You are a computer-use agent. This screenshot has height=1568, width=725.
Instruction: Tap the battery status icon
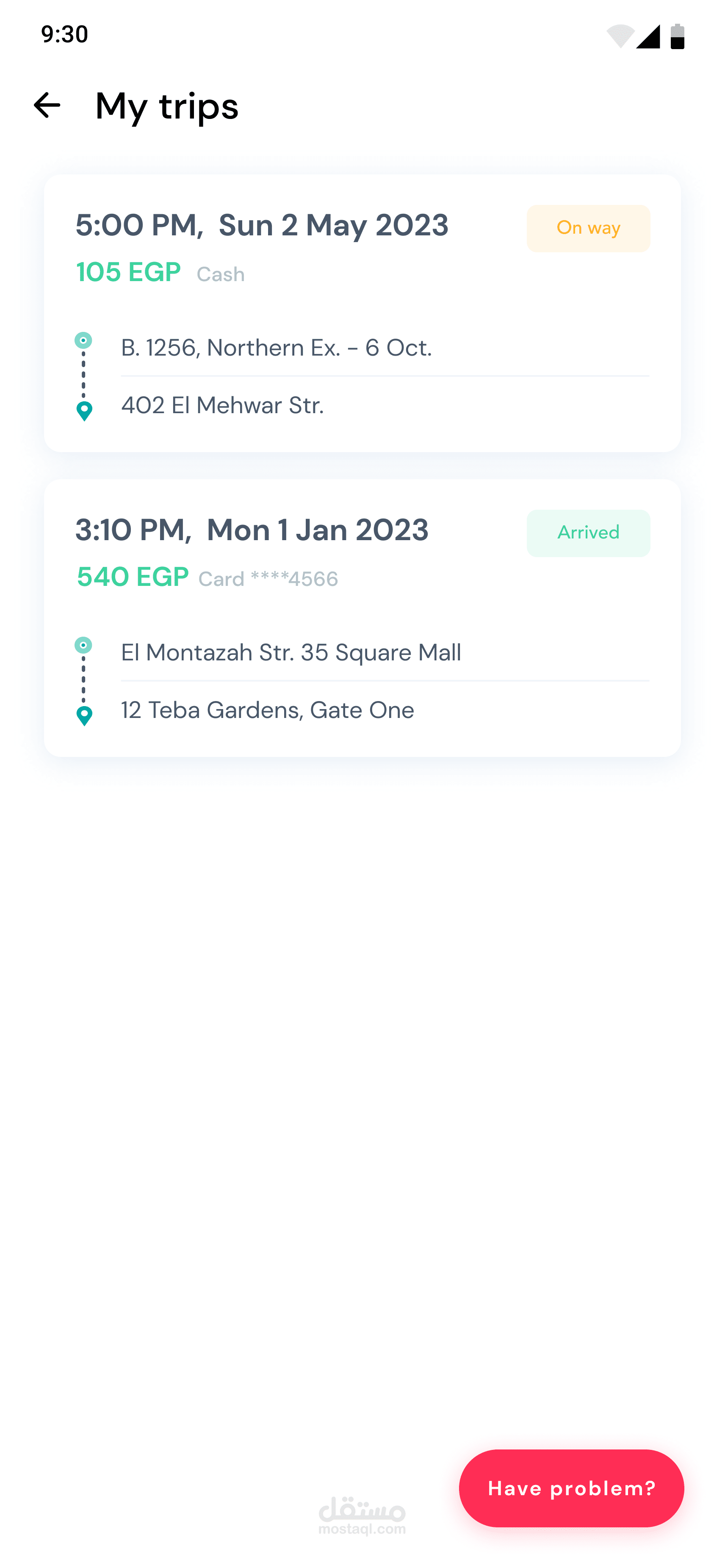click(x=678, y=36)
